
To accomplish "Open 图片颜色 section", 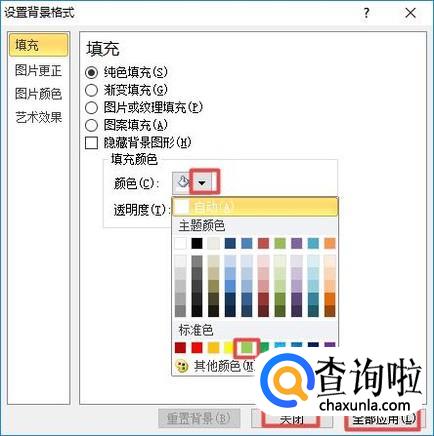I will click(38, 94).
